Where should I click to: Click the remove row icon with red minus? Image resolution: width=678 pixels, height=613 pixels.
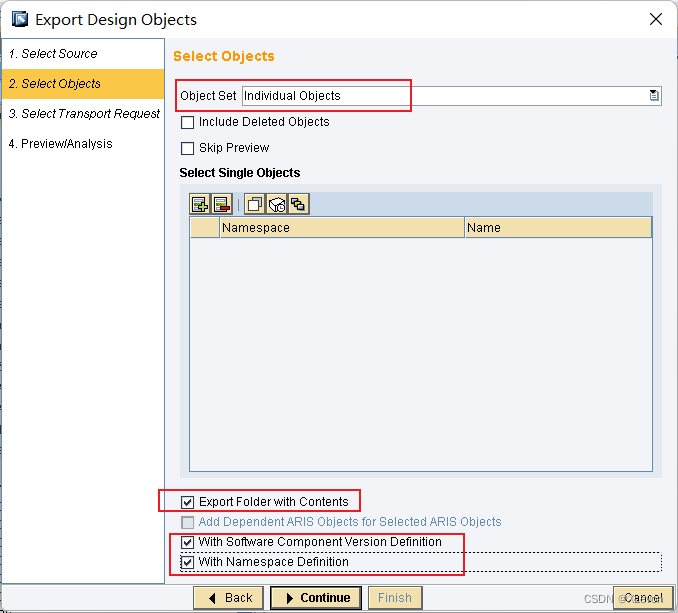point(222,204)
